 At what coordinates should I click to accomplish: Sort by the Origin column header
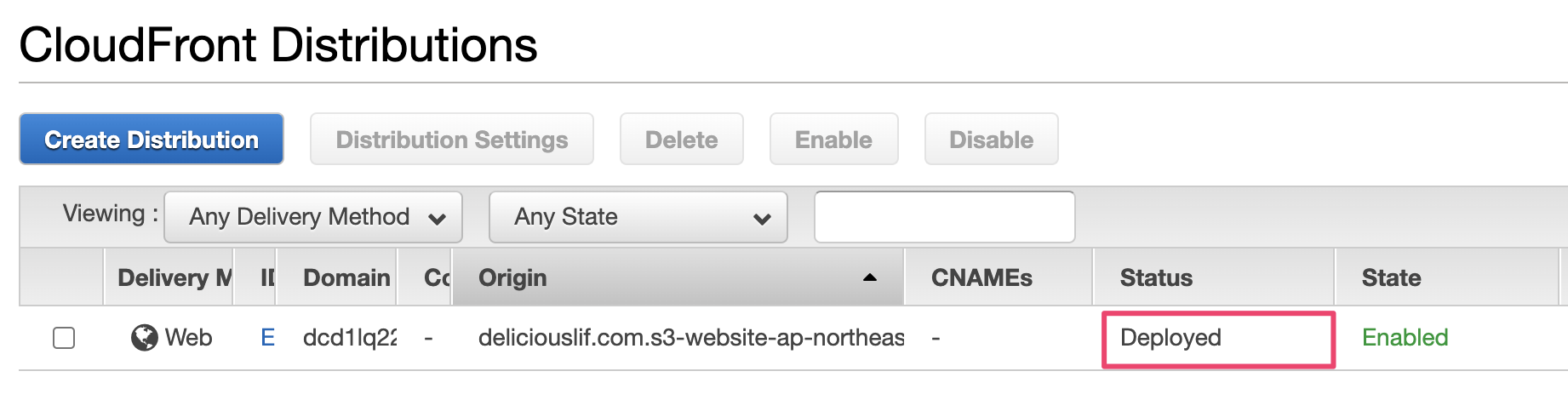click(x=512, y=277)
